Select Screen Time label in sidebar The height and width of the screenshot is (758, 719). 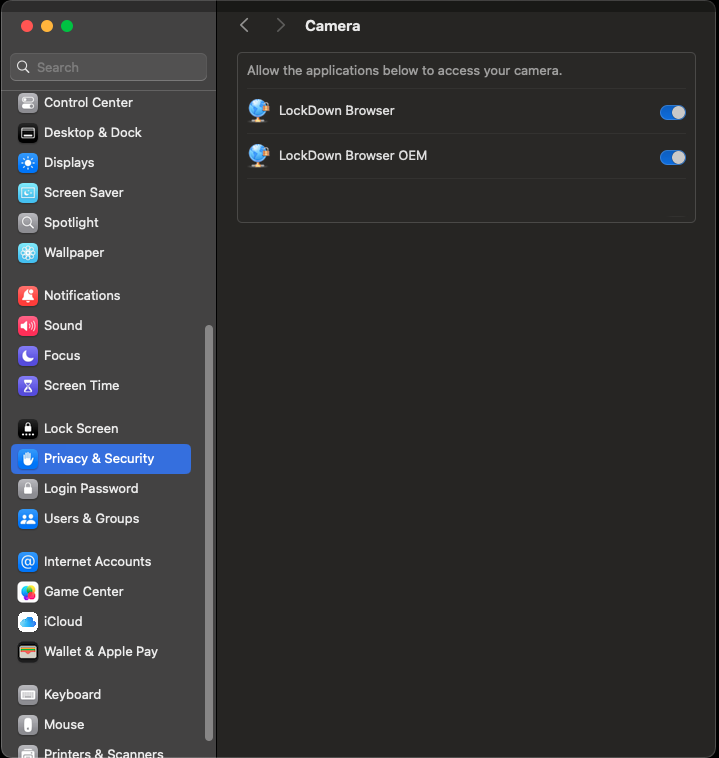point(82,385)
